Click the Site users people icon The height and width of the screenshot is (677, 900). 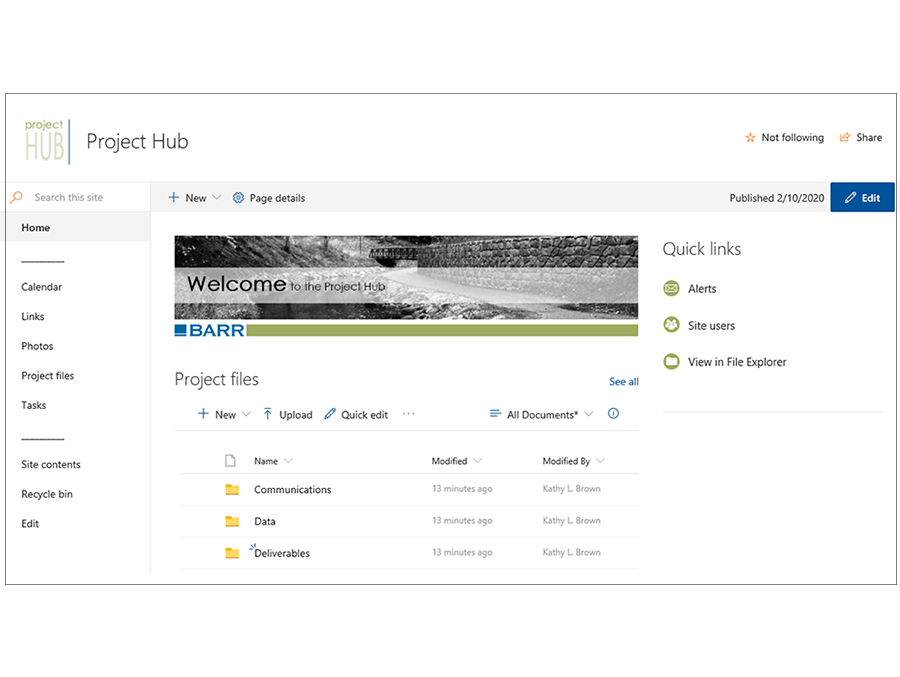click(671, 326)
